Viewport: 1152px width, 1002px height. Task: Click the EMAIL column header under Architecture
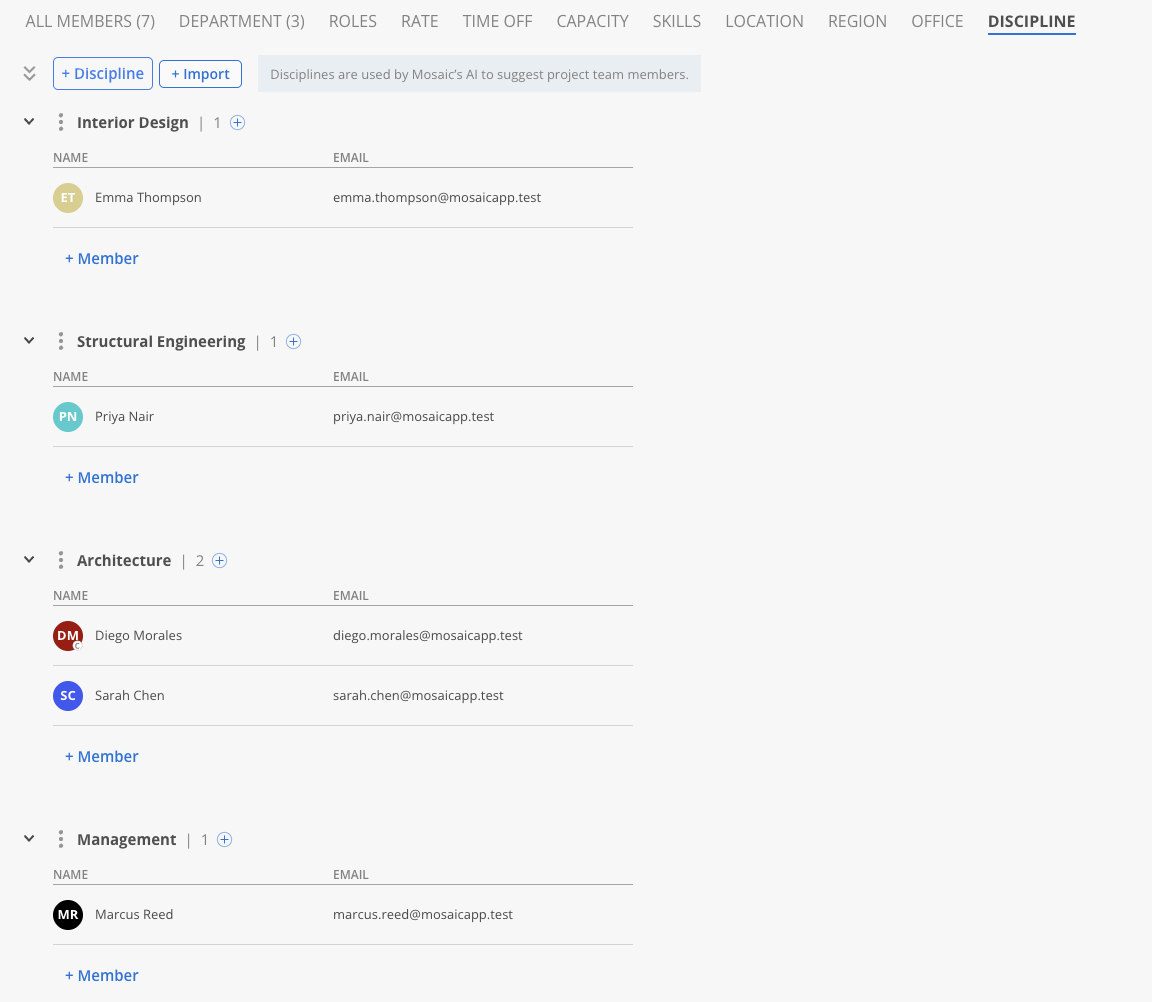(x=350, y=596)
